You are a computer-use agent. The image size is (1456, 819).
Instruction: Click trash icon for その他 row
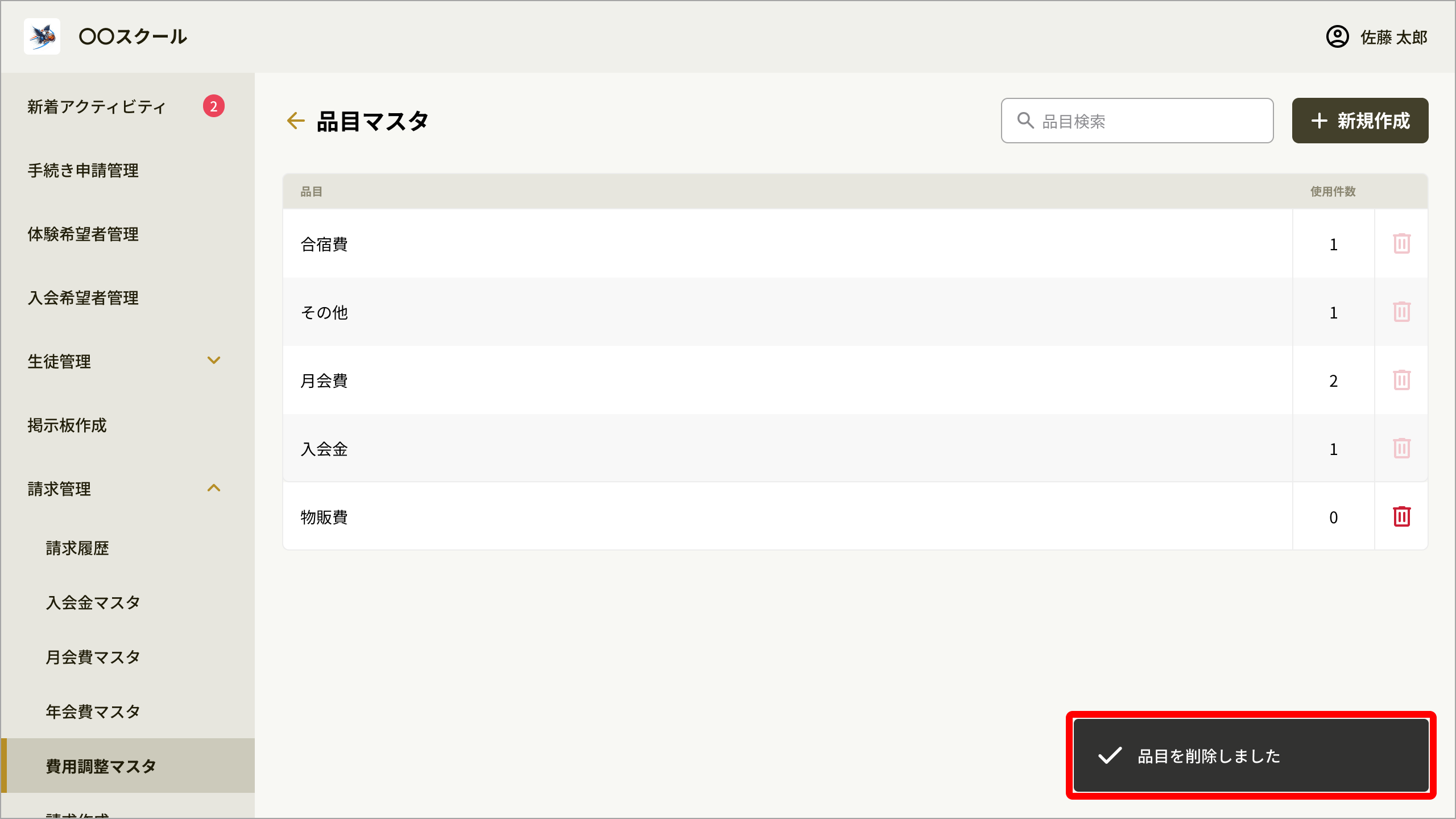coord(1401,312)
